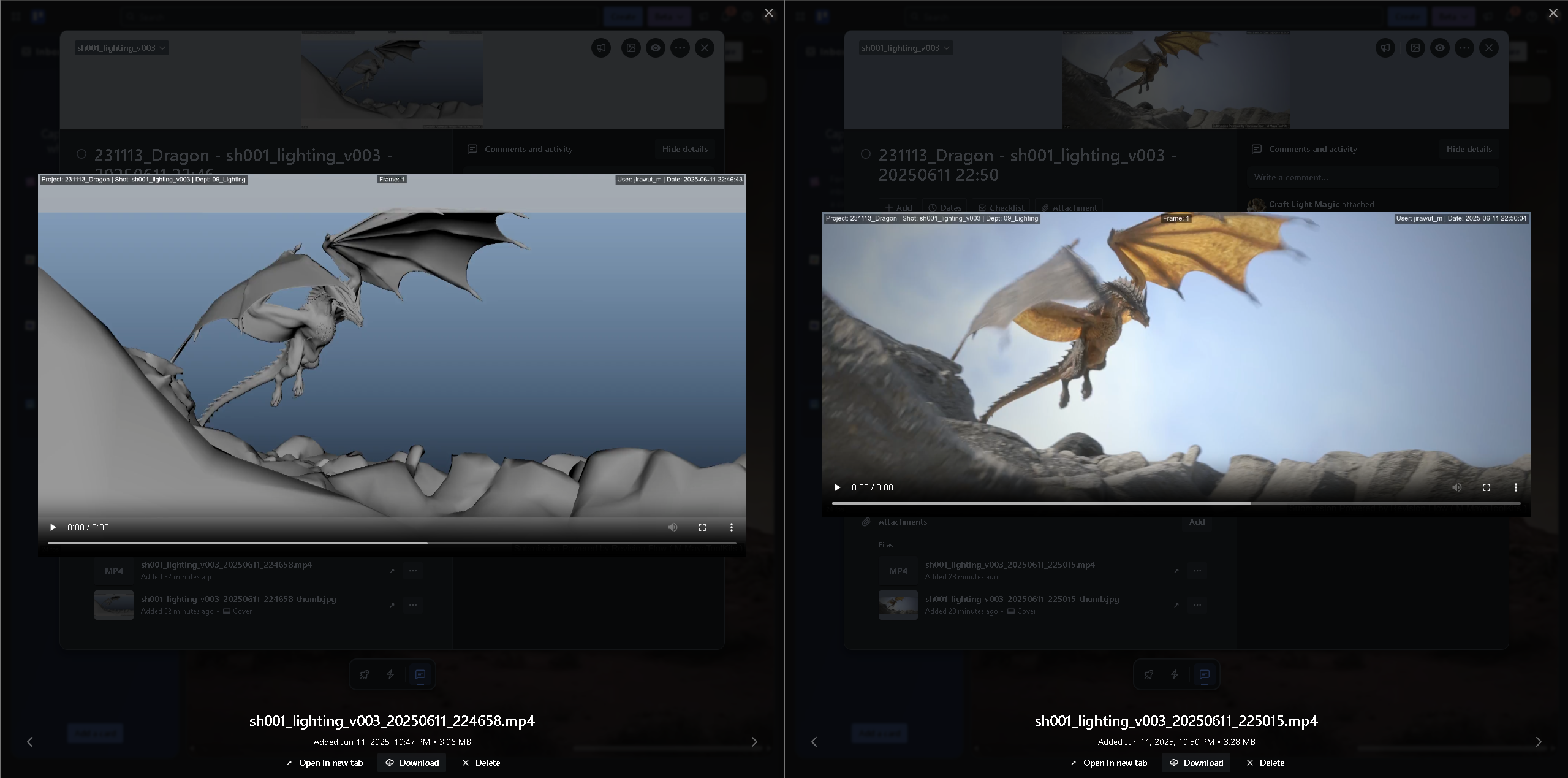Open comments icon in right bottom toolbar
This screenshot has height=778, width=1568.
[1205, 674]
